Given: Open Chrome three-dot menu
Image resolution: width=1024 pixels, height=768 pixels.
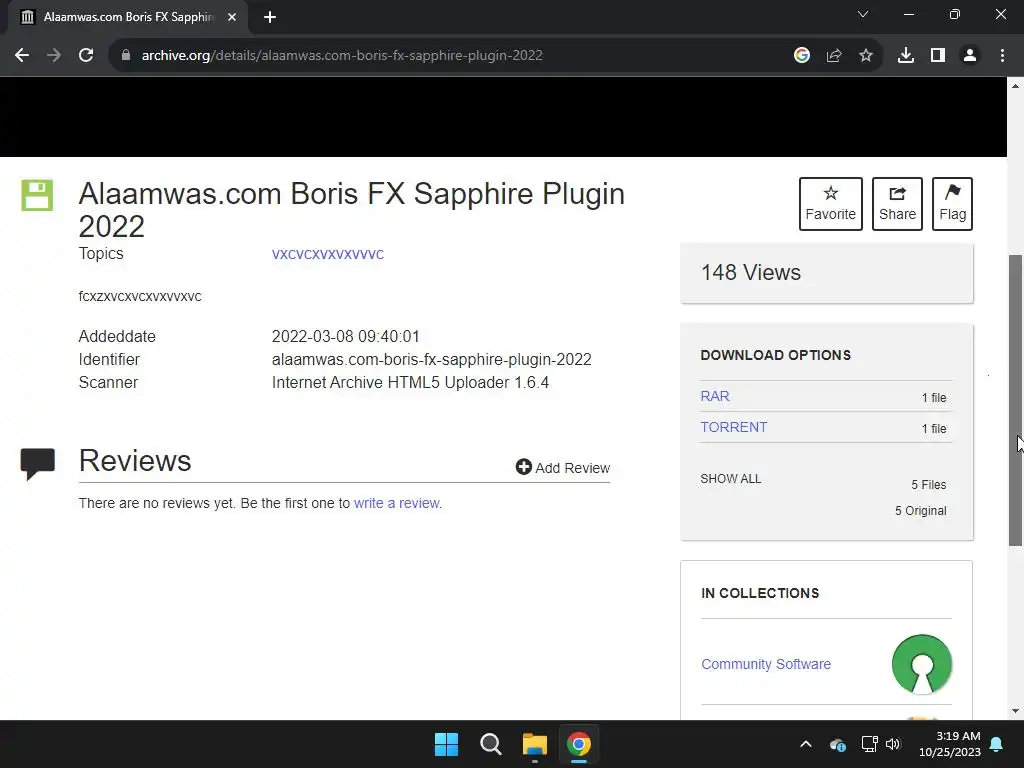Looking at the screenshot, I should point(1002,56).
